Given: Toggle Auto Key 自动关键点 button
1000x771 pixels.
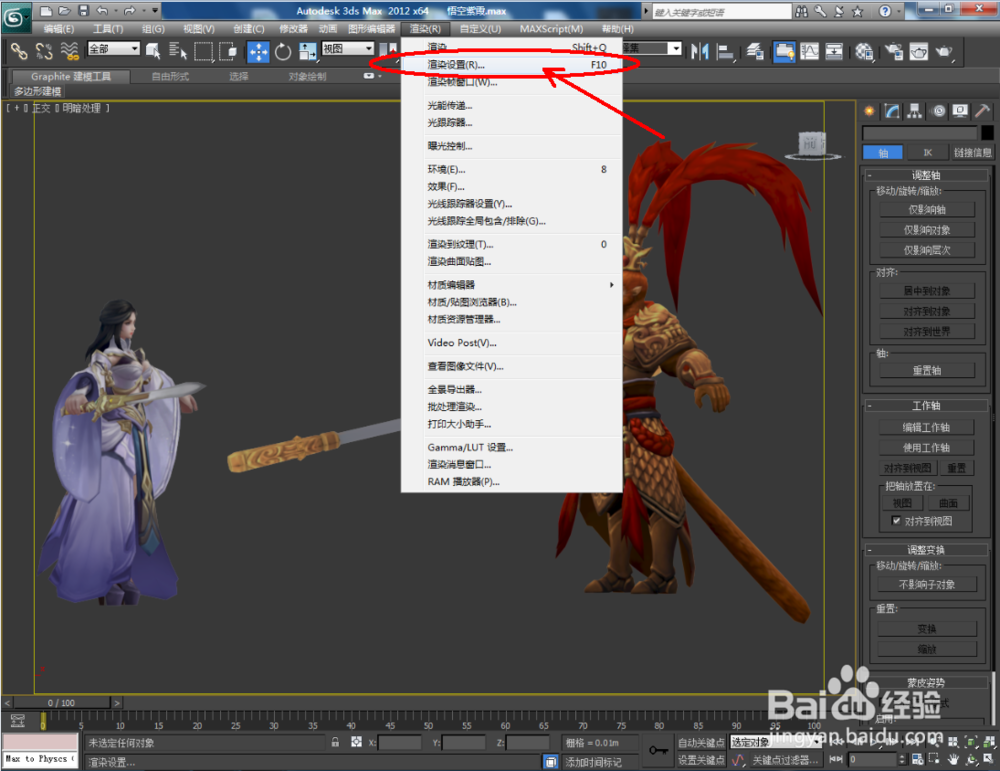Looking at the screenshot, I should point(700,742).
